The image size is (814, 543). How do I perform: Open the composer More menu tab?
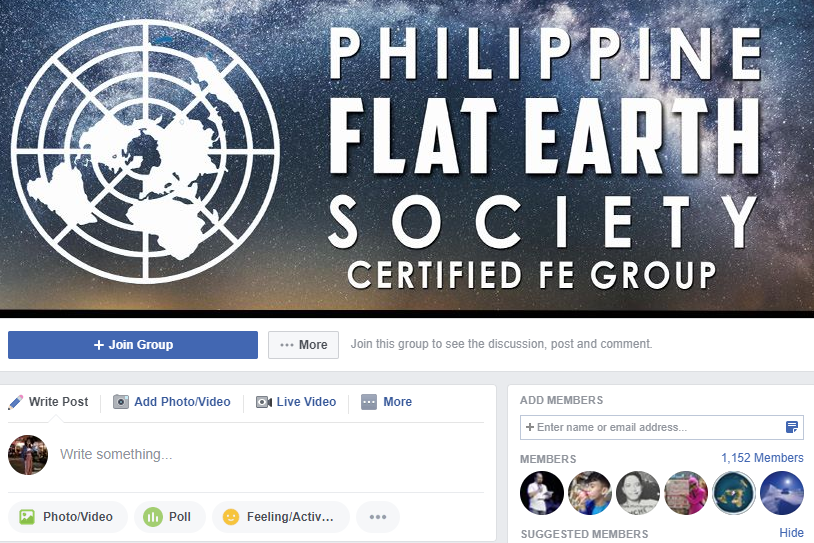click(387, 402)
